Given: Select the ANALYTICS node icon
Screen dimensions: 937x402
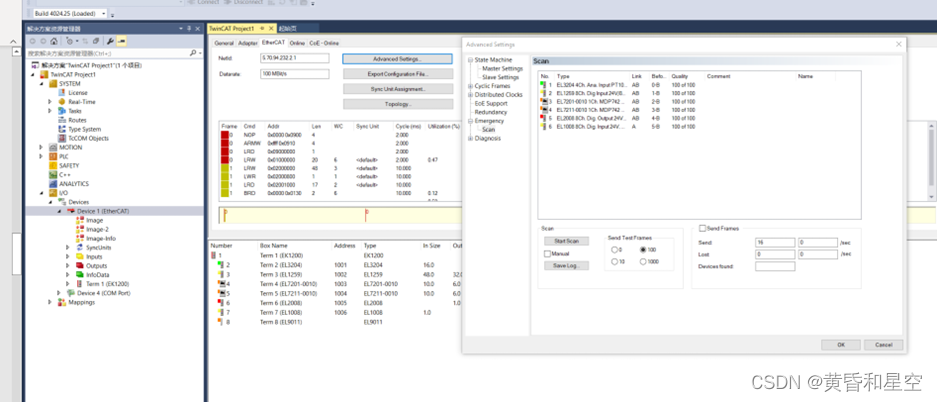Looking at the screenshot, I should 54,184.
